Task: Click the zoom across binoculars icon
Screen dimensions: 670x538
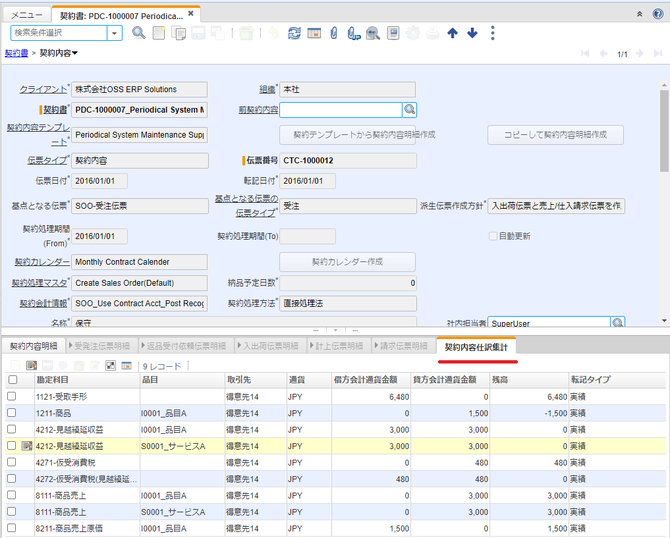Action: 373,33
